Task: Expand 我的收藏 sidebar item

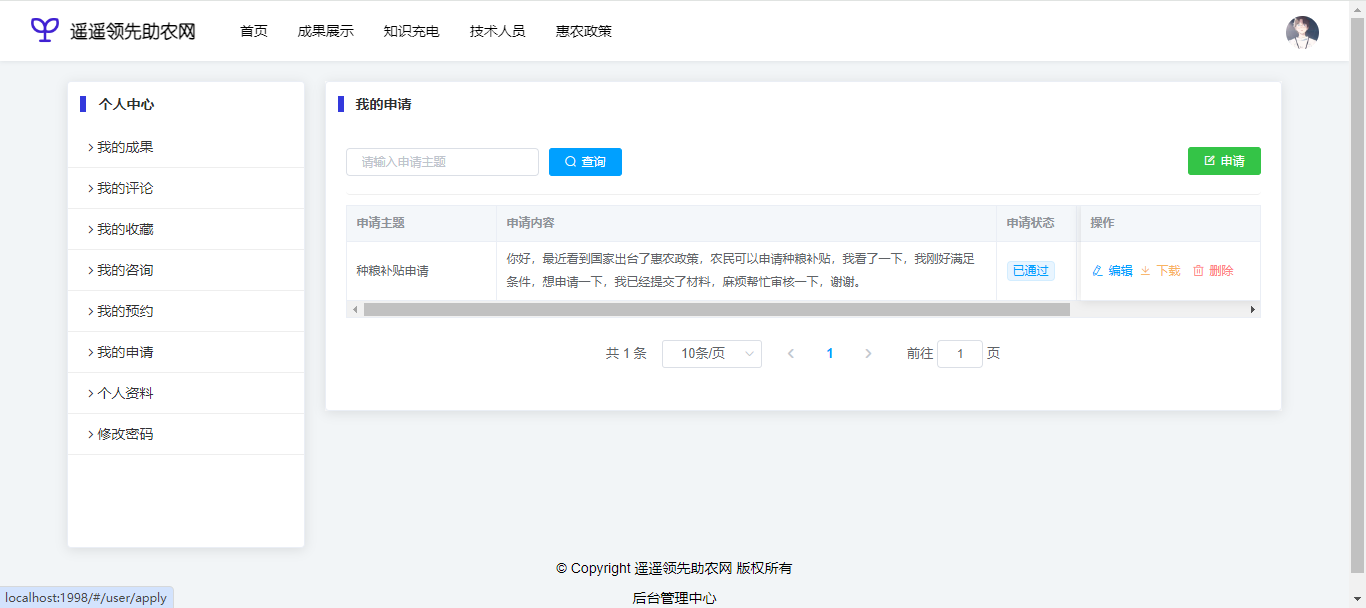Action: point(125,229)
